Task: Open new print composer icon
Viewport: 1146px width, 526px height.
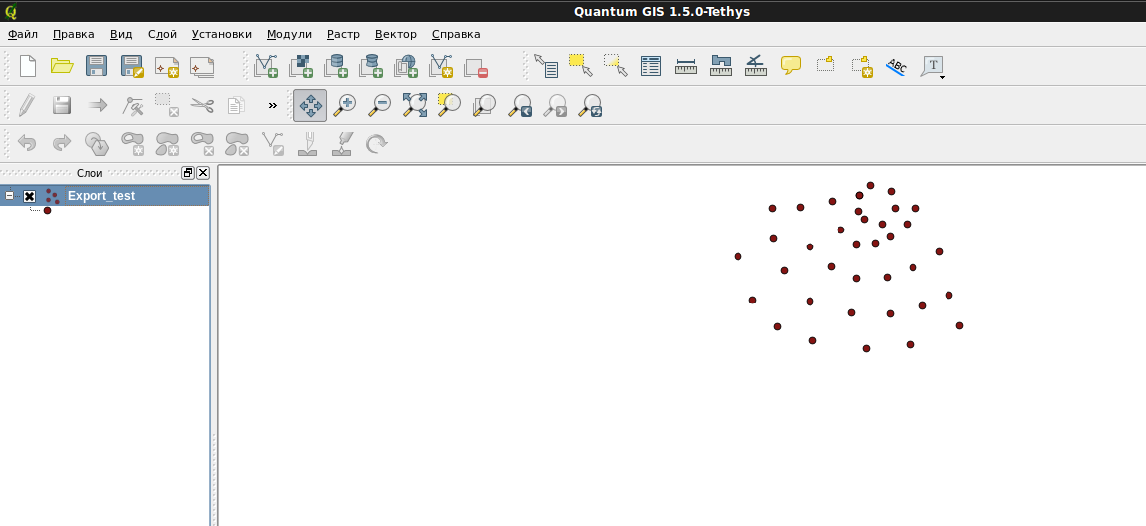Action: (x=167, y=66)
